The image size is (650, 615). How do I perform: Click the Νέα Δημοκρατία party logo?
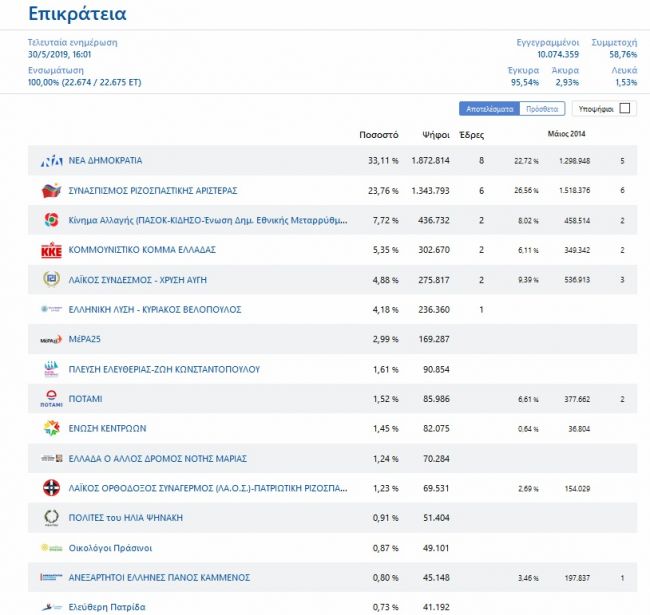(x=51, y=161)
